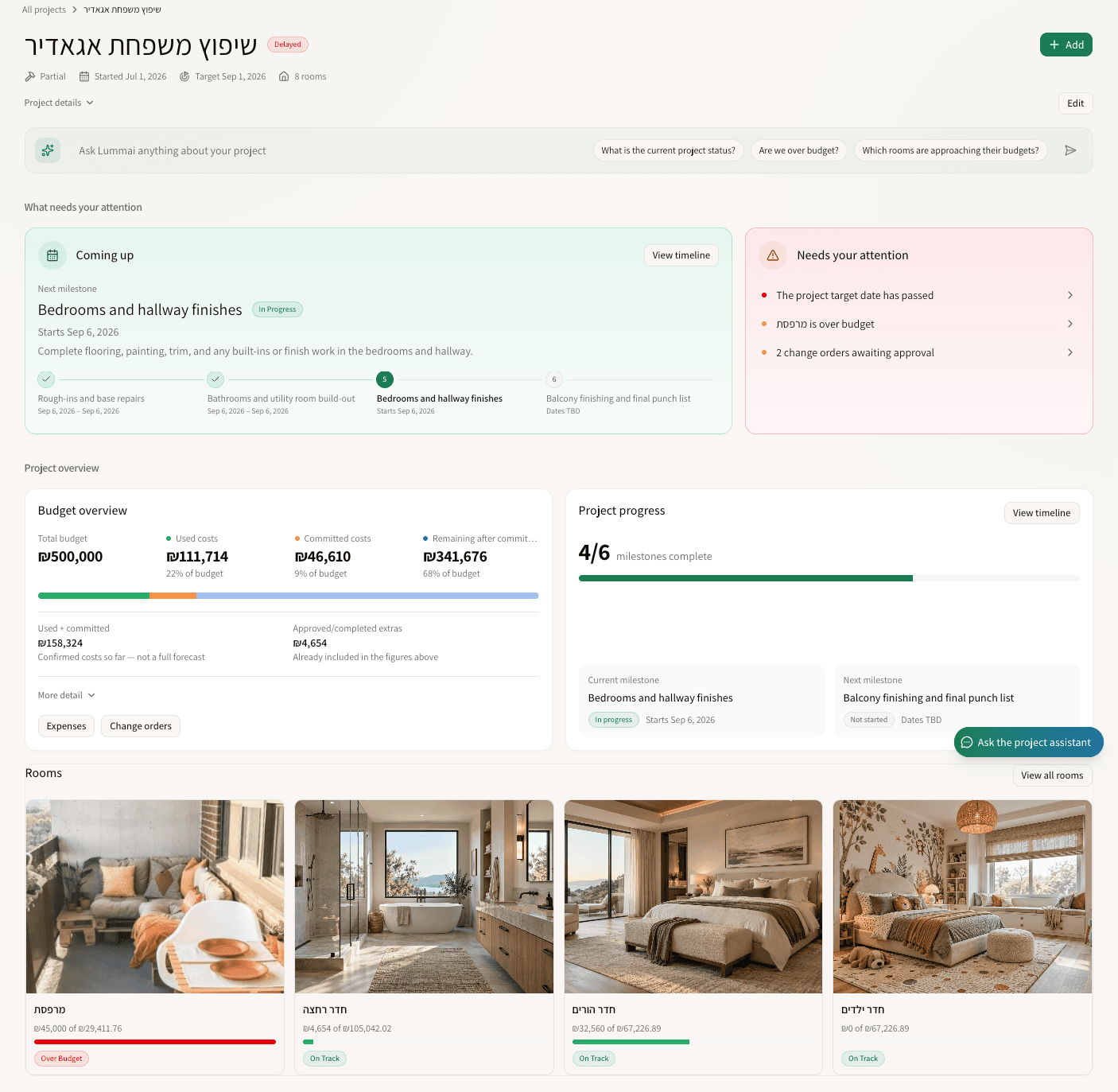This screenshot has height=1092, width=1118.
Task: Expand the Project details section
Action: pyautogui.click(x=60, y=103)
